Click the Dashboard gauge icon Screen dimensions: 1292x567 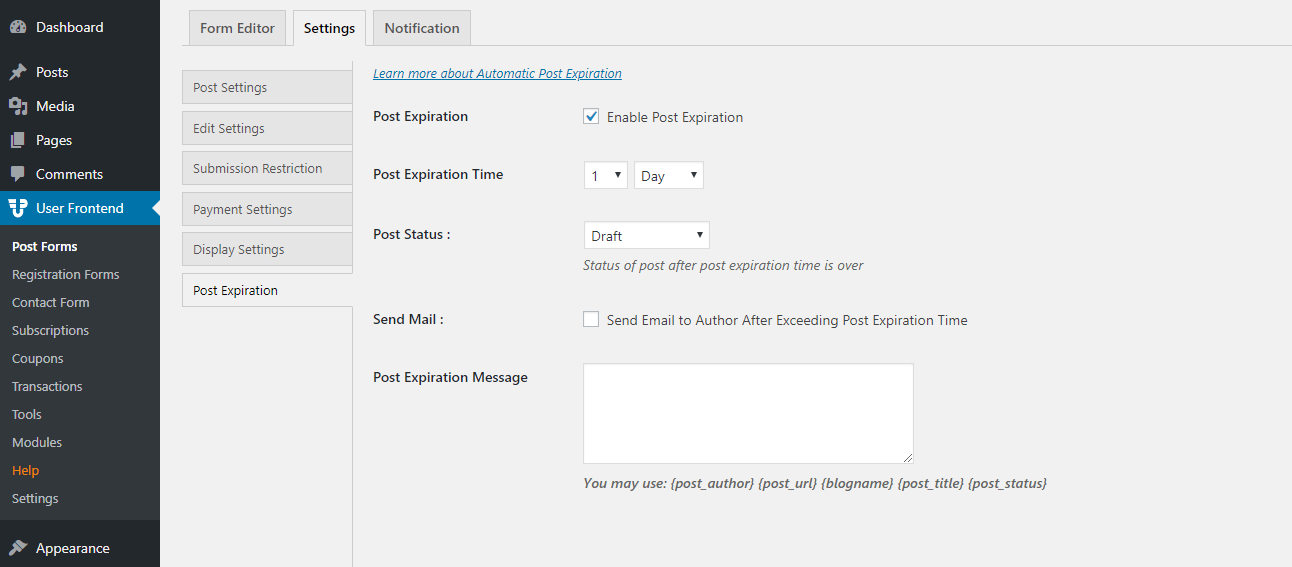pos(18,27)
